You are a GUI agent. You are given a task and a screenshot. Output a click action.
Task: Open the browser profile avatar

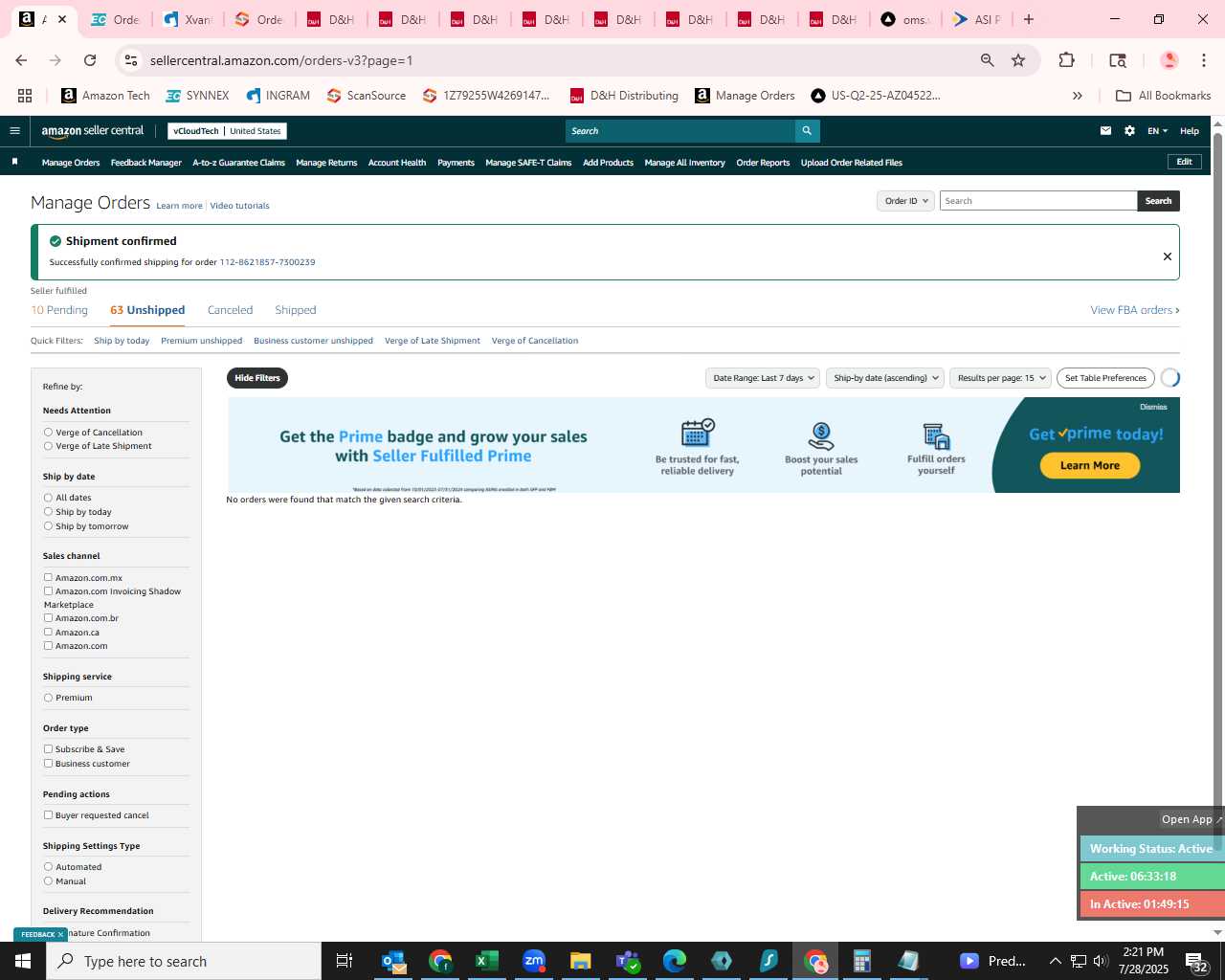point(1169,60)
